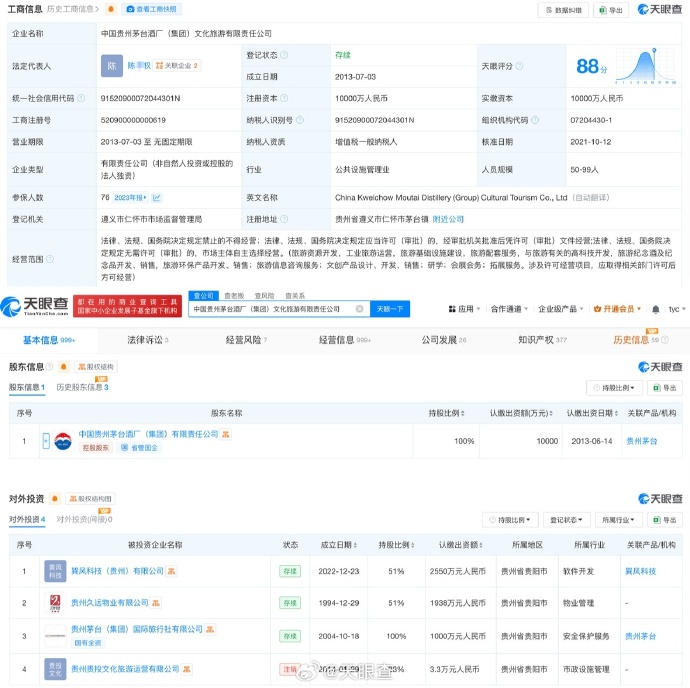The image size is (690, 688).
Task: Open the 应用 dropdown menu
Action: tap(464, 309)
